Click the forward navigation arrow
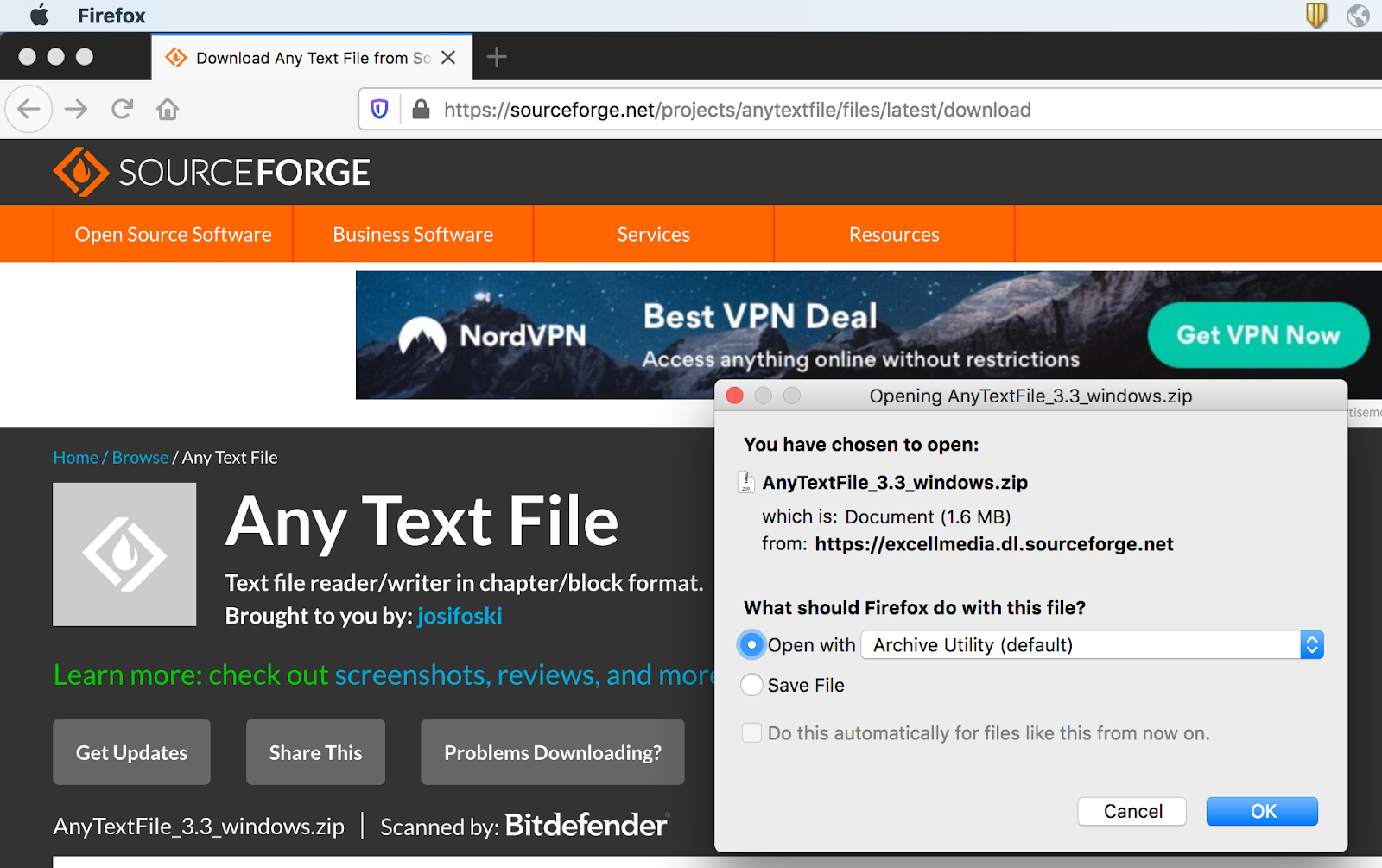Viewport: 1382px width, 868px height. (76, 110)
